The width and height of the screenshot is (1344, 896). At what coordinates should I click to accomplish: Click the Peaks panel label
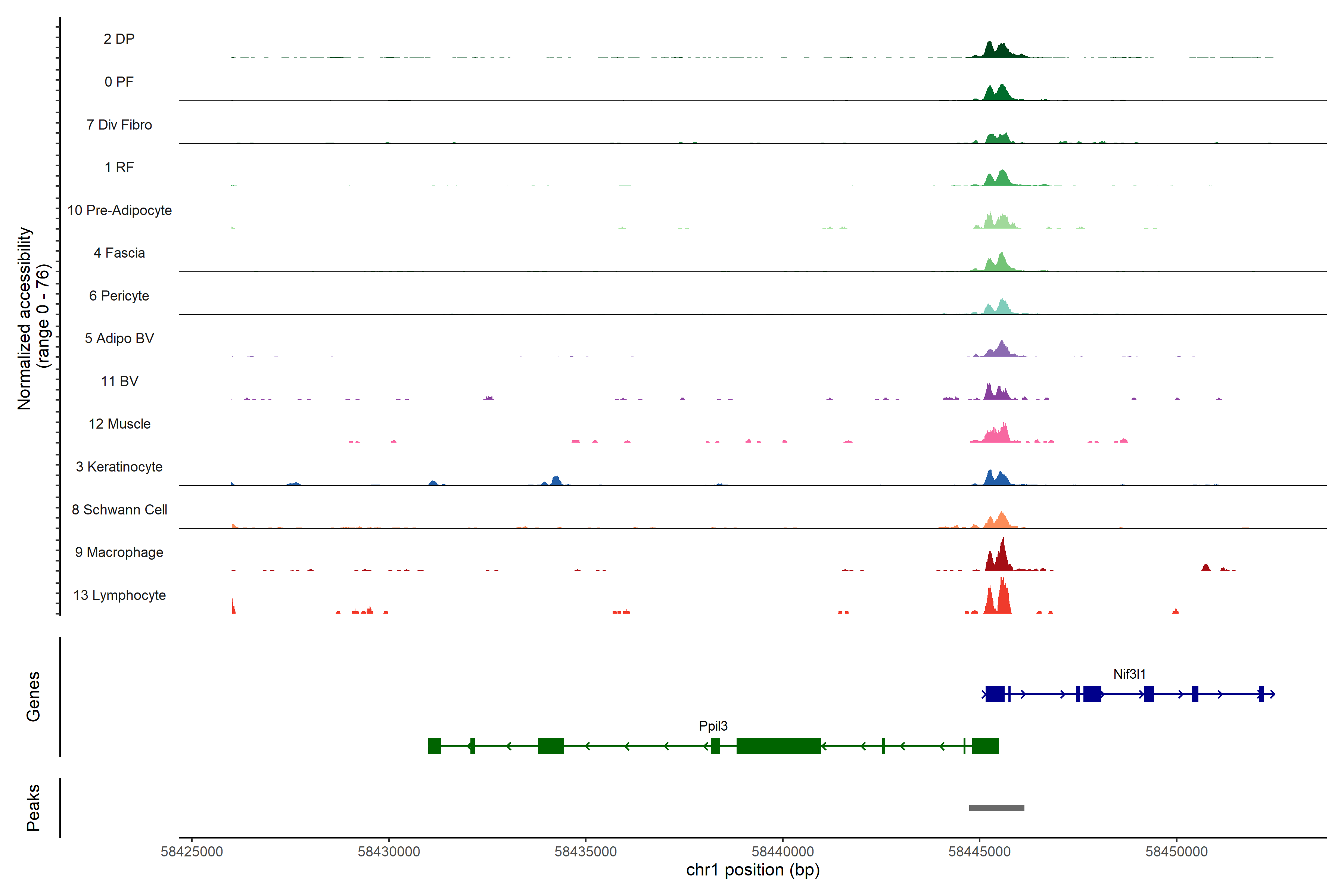pyautogui.click(x=33, y=808)
